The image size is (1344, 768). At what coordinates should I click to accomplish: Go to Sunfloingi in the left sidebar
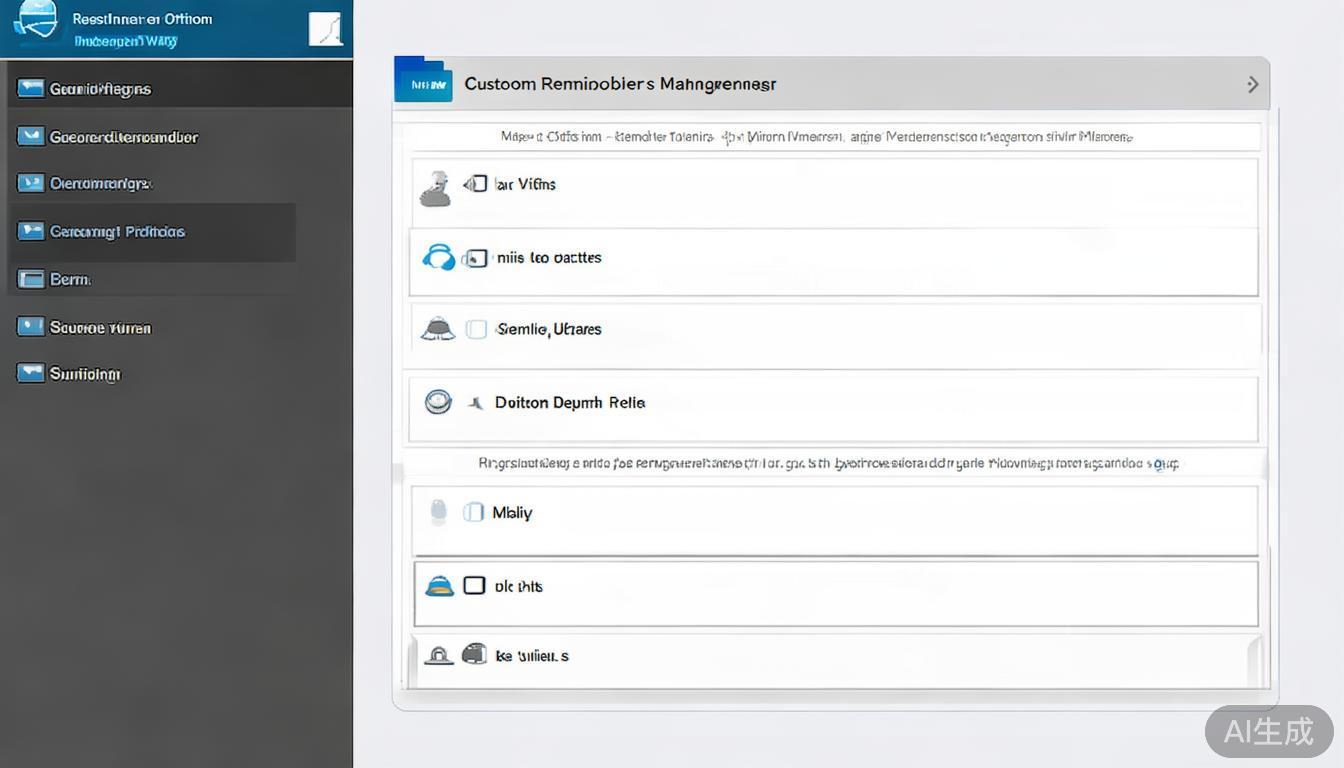pos(85,374)
